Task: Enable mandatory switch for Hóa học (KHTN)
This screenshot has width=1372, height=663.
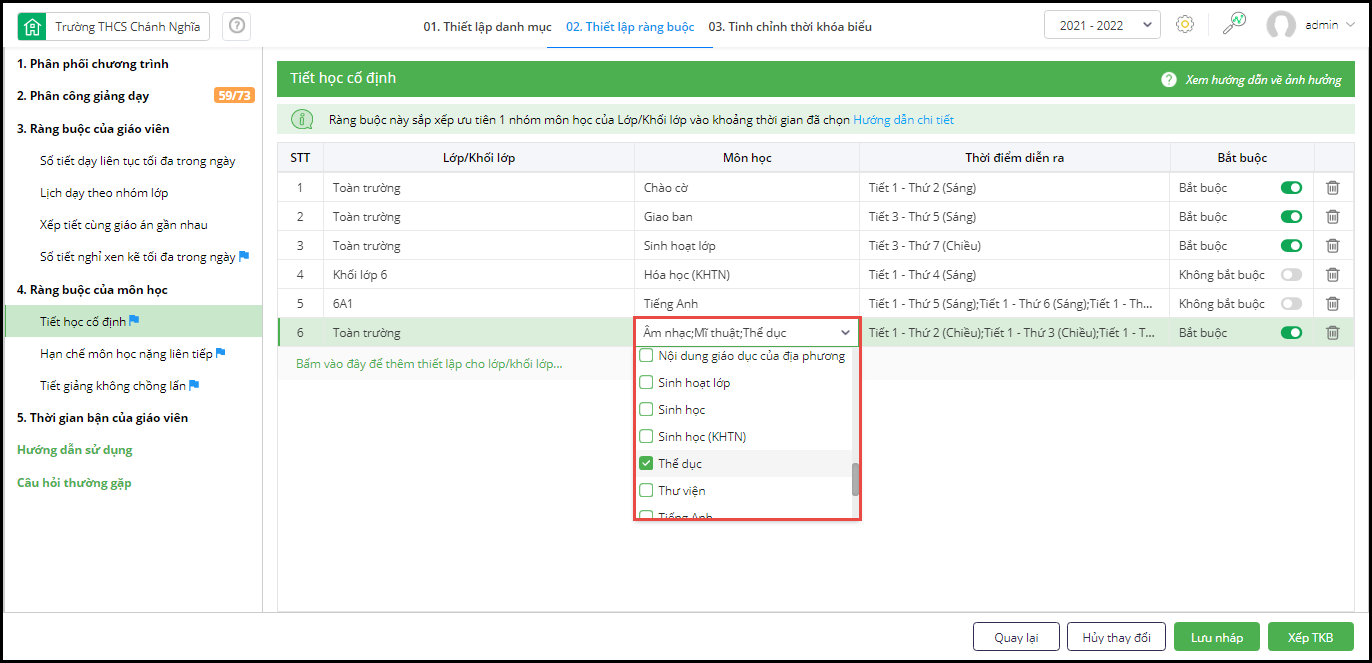Action: tap(1291, 275)
